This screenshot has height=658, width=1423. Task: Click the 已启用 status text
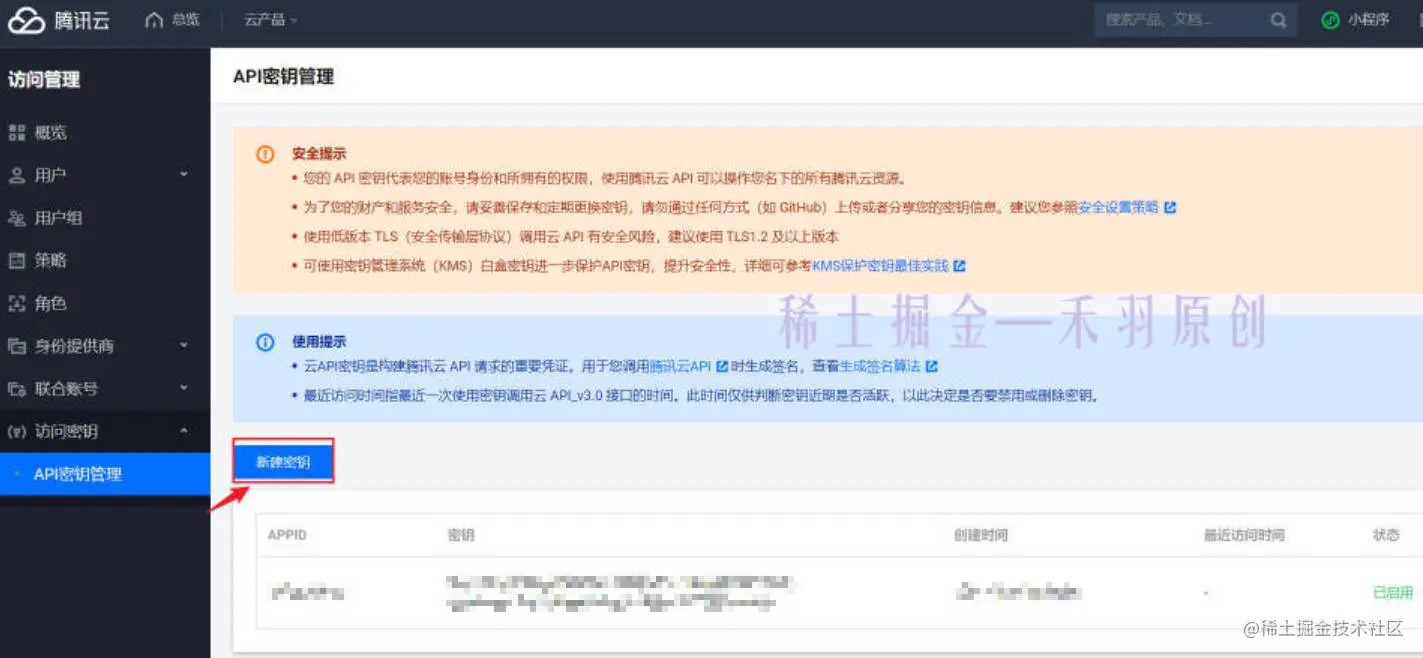point(1393,593)
